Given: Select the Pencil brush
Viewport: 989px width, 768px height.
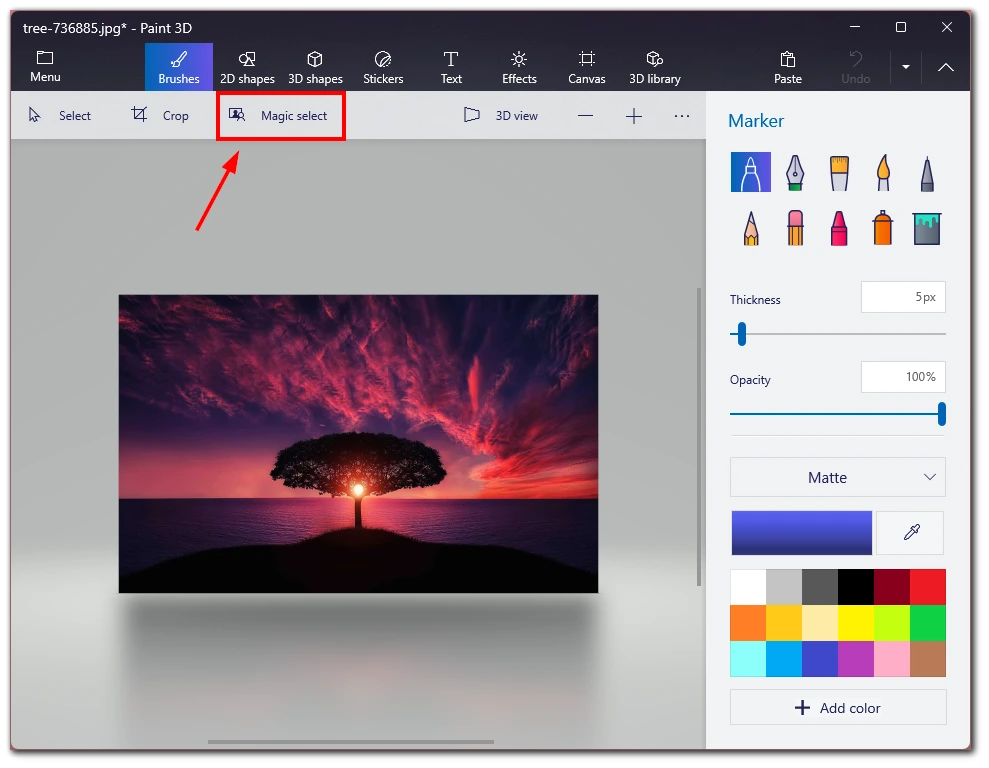Looking at the screenshot, I should pyautogui.click(x=751, y=228).
